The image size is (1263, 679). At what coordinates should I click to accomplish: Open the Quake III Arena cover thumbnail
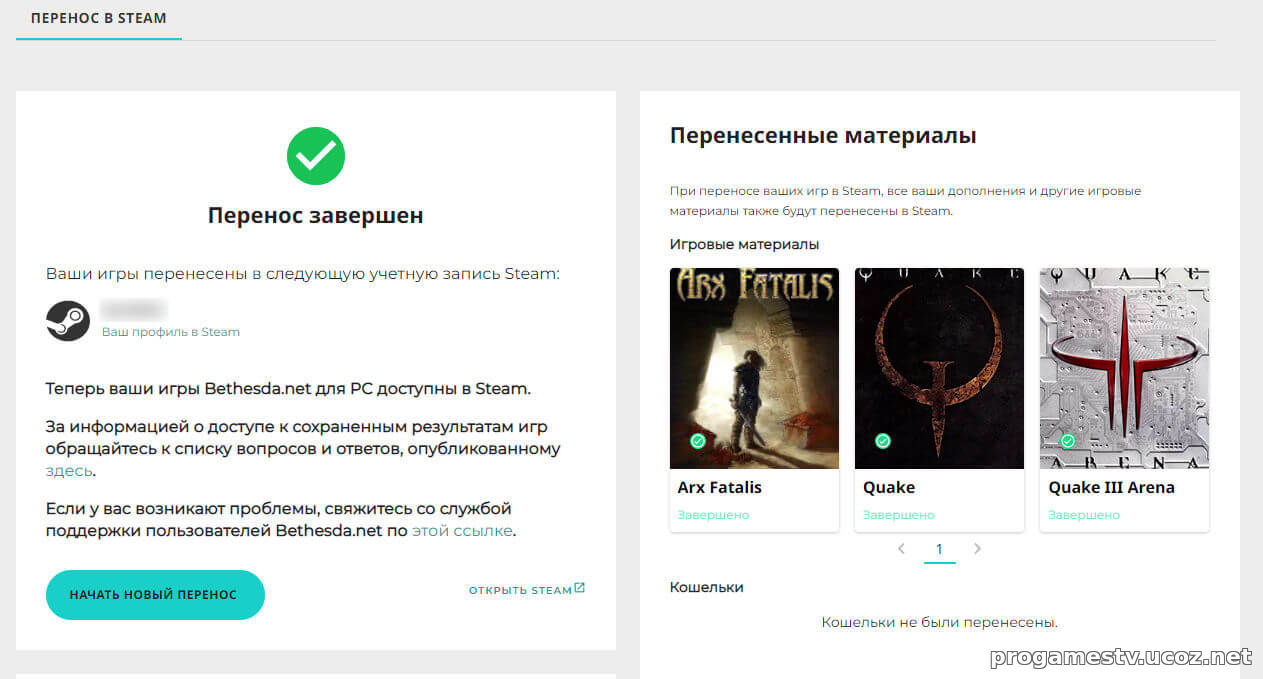pyautogui.click(x=1124, y=368)
